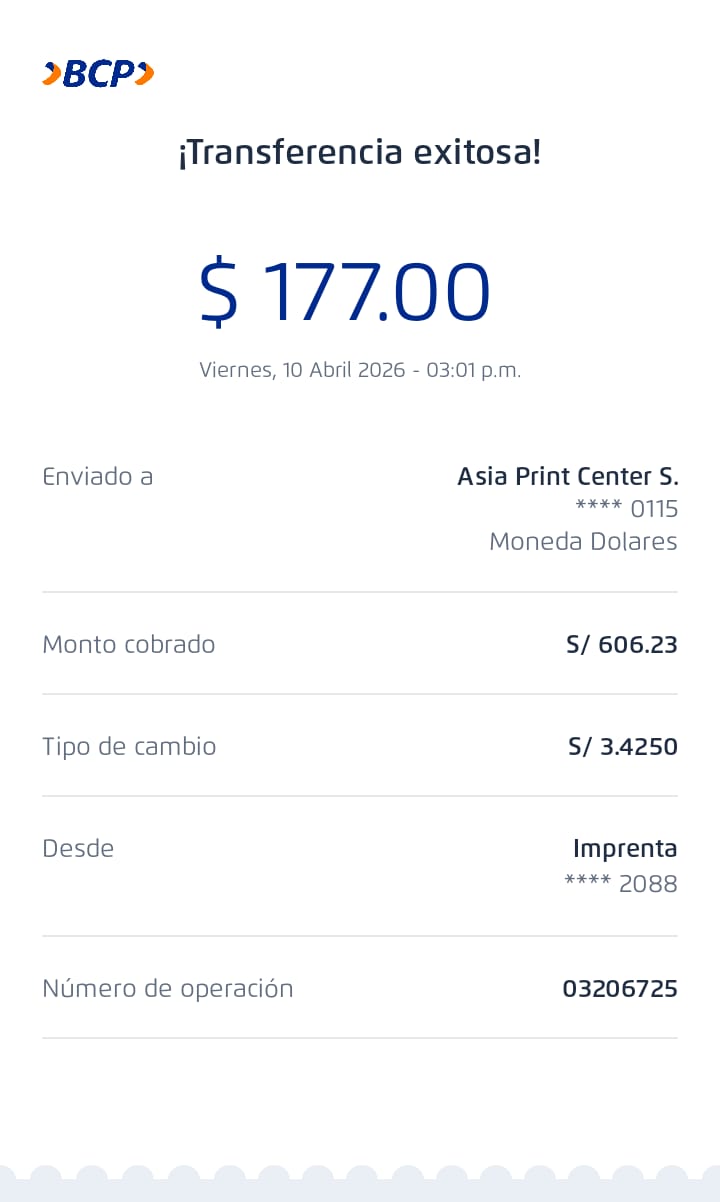
Task: Select the source account name Imprenta
Action: 625,849
